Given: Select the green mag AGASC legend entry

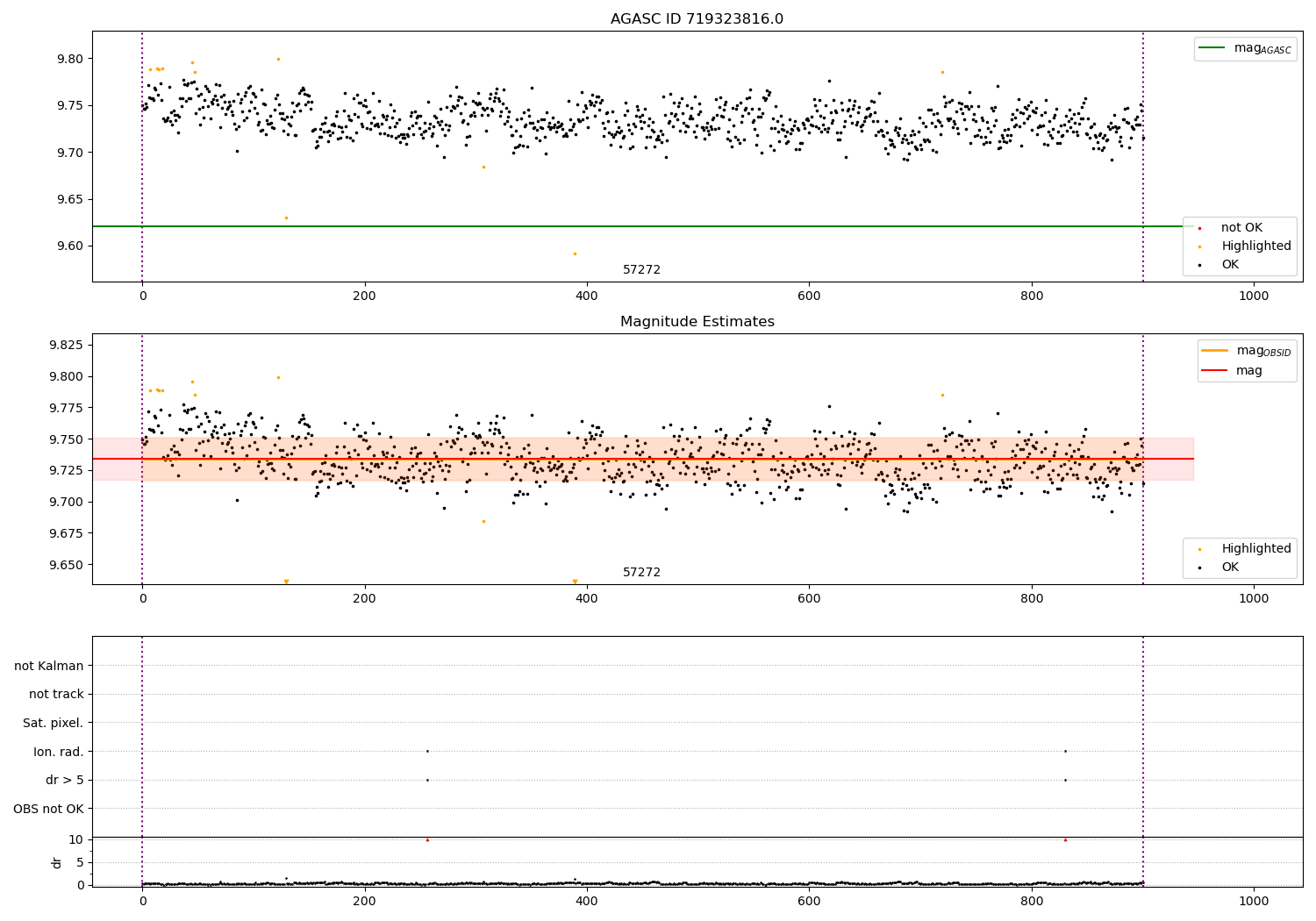Looking at the screenshot, I should pyautogui.click(x=1245, y=48).
